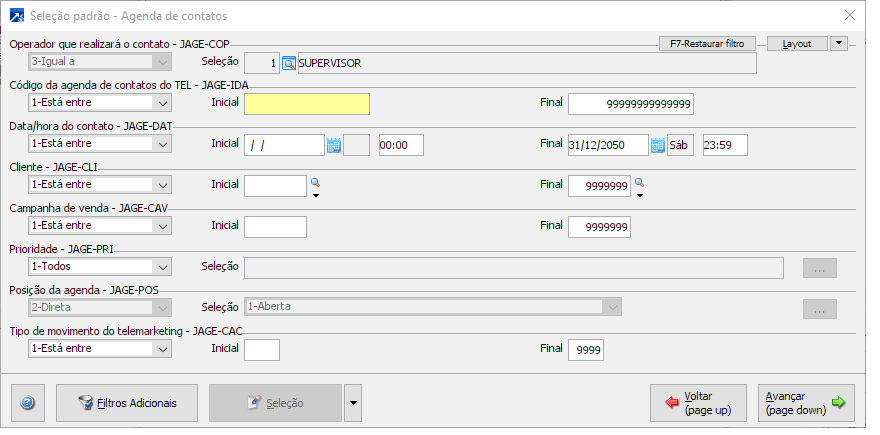Click the Prioridade Seleção text field

click(514, 268)
